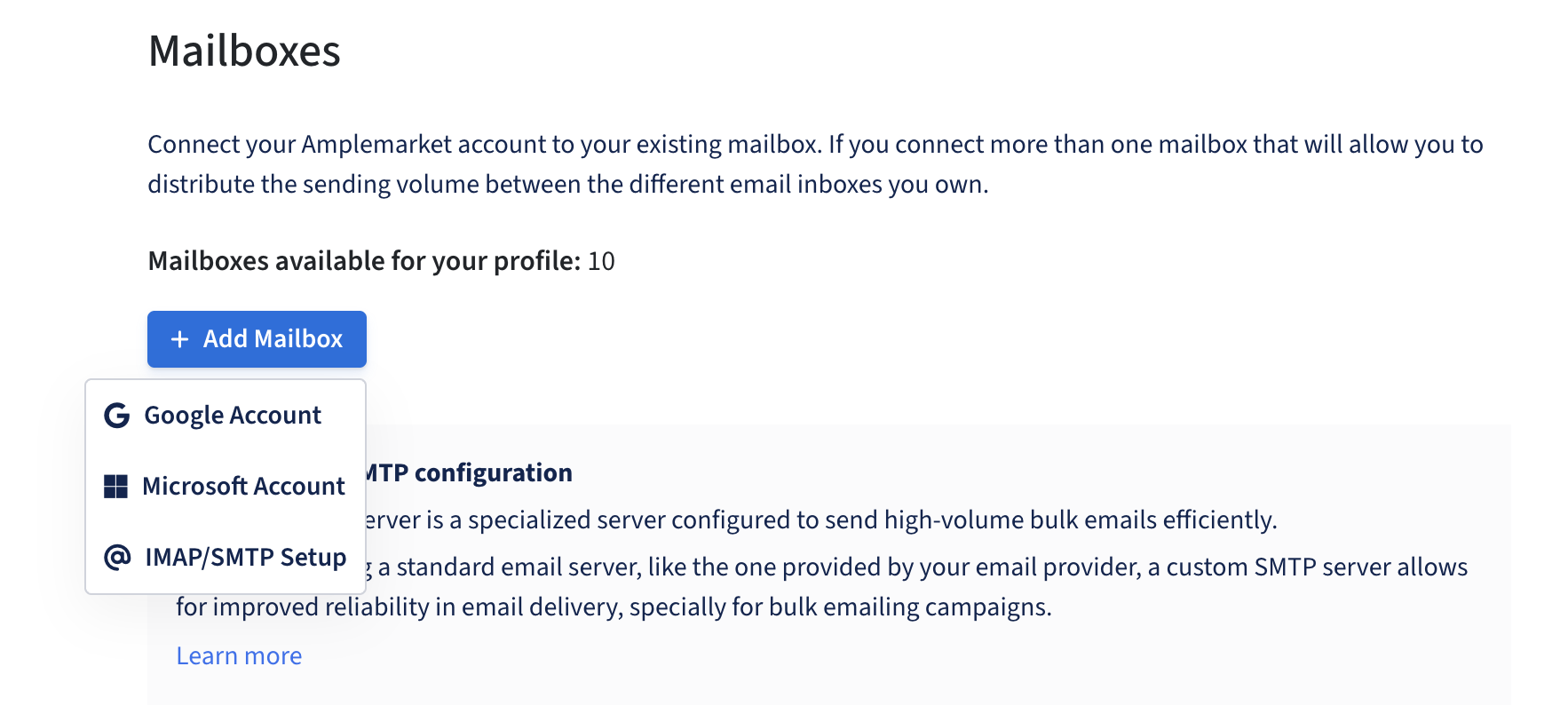Image resolution: width=1568 pixels, height=714 pixels.
Task: Click the "distribute the sending volume" text line
Action: point(568,185)
